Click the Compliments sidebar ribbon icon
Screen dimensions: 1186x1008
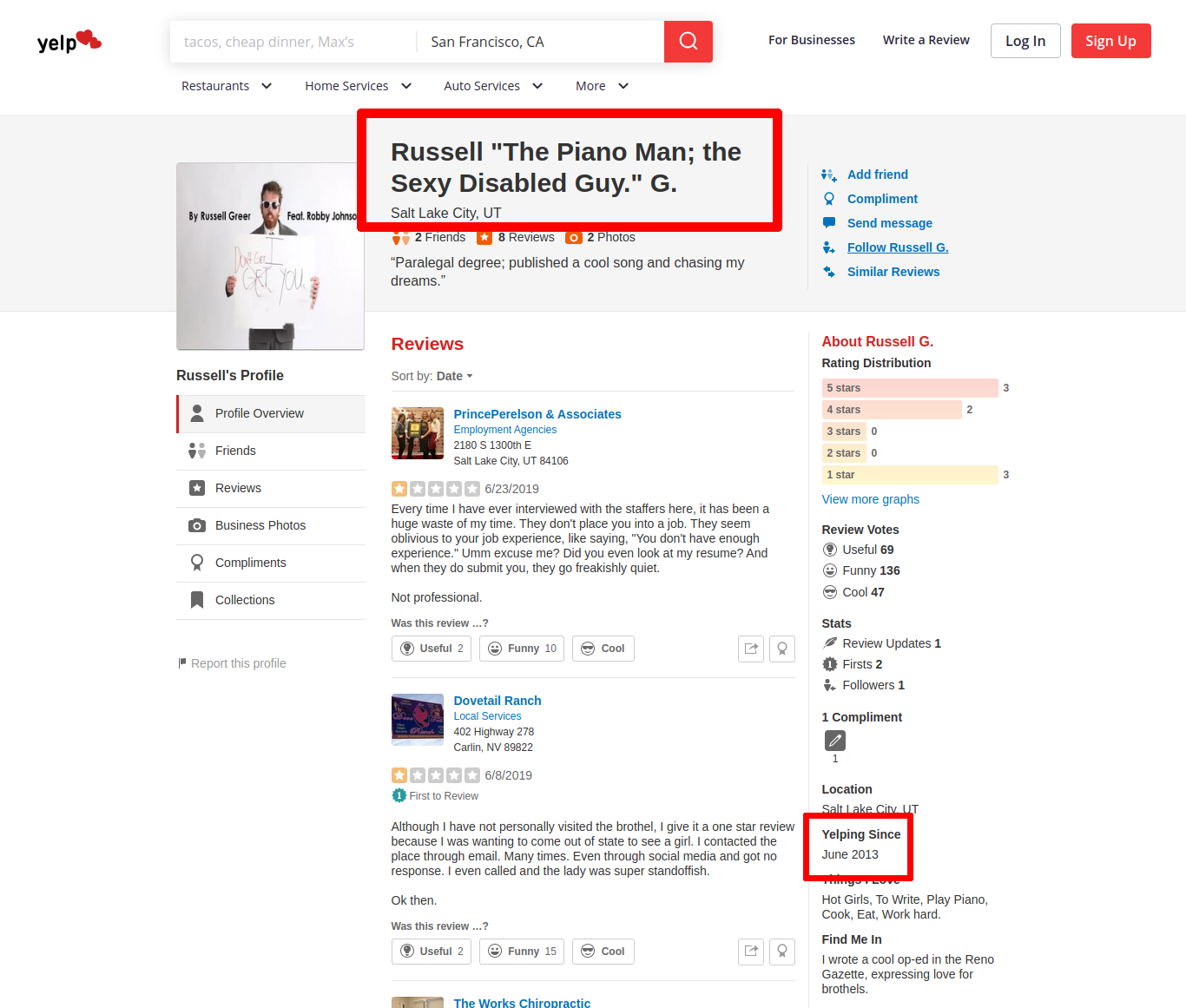coord(197,563)
